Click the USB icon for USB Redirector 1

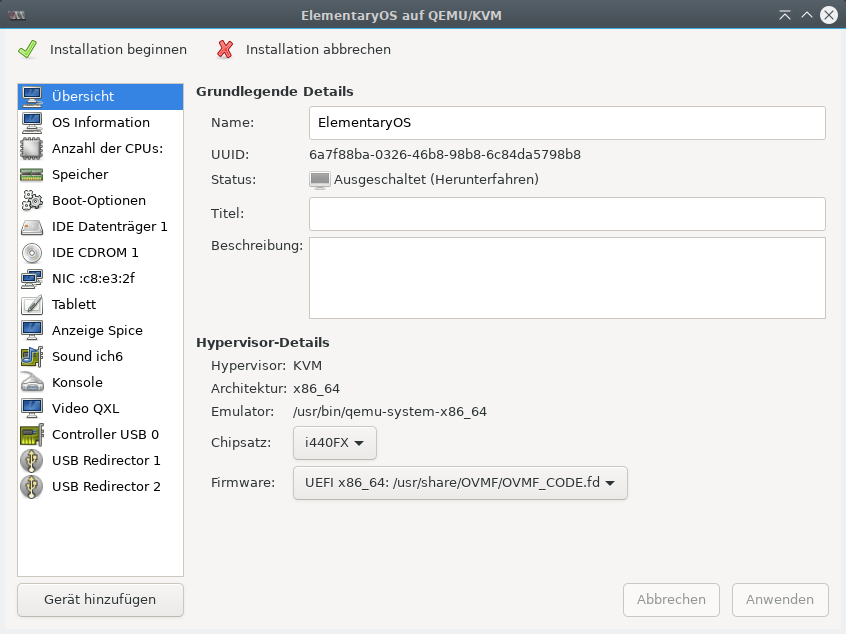[31, 460]
